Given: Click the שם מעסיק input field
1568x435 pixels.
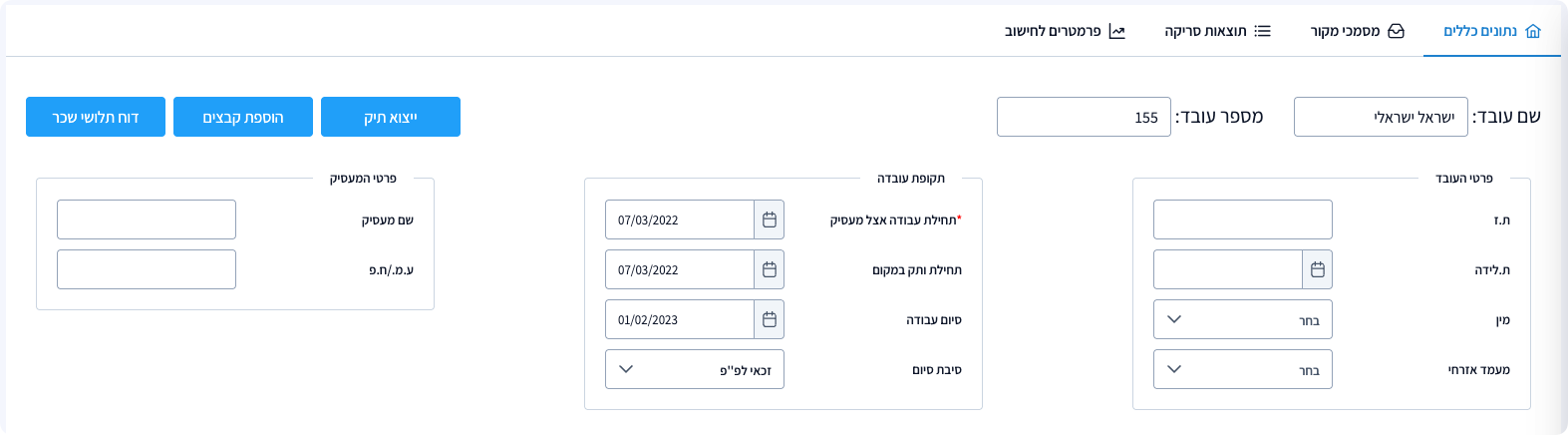Looking at the screenshot, I should coord(147,219).
